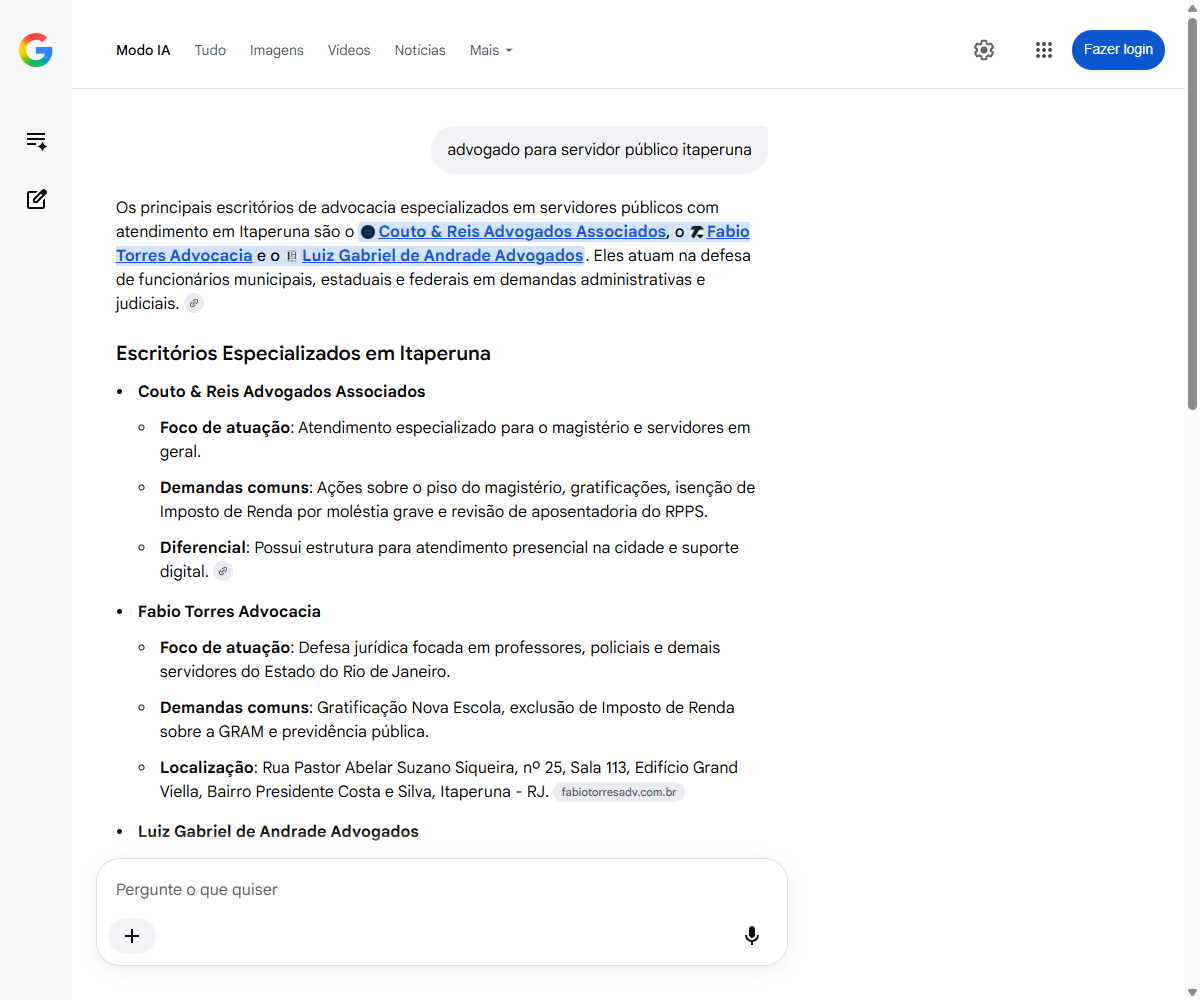Click 'Foco de atuação' under Couto & Reis
Image resolution: width=1200 pixels, height=1000 pixels.
[225, 428]
